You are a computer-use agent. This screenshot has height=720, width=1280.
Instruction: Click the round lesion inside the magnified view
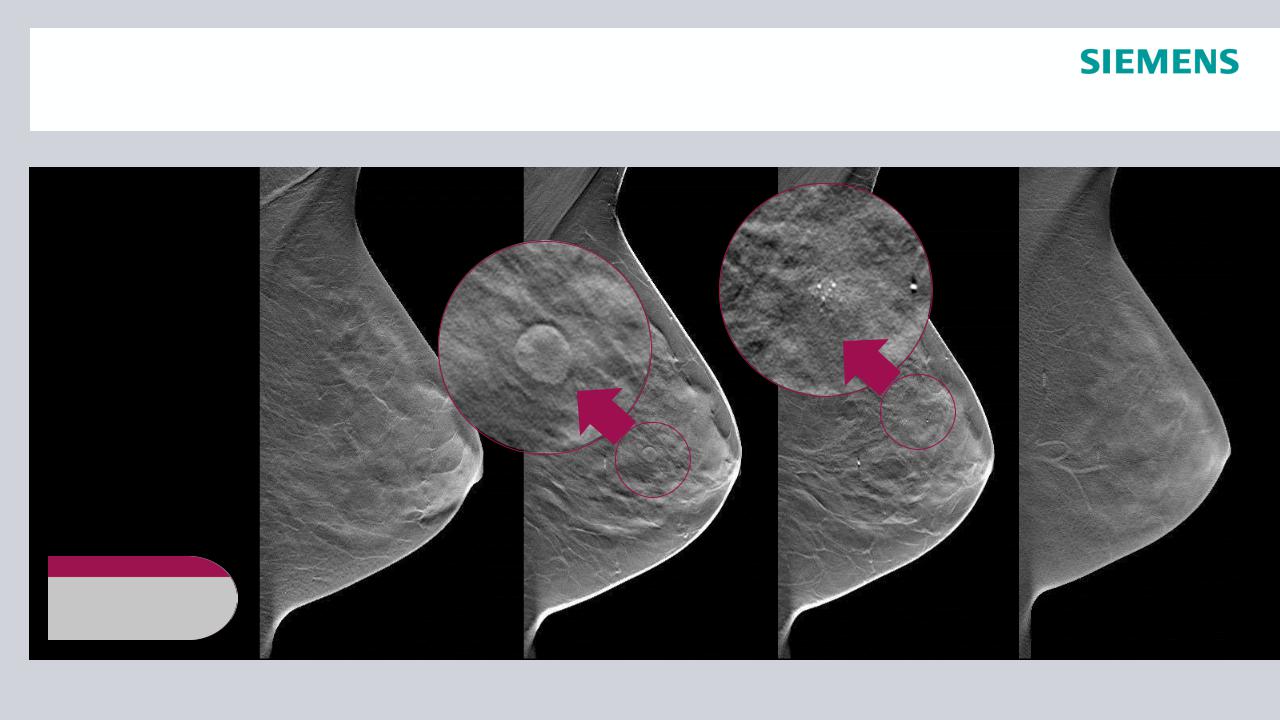[x=543, y=346]
